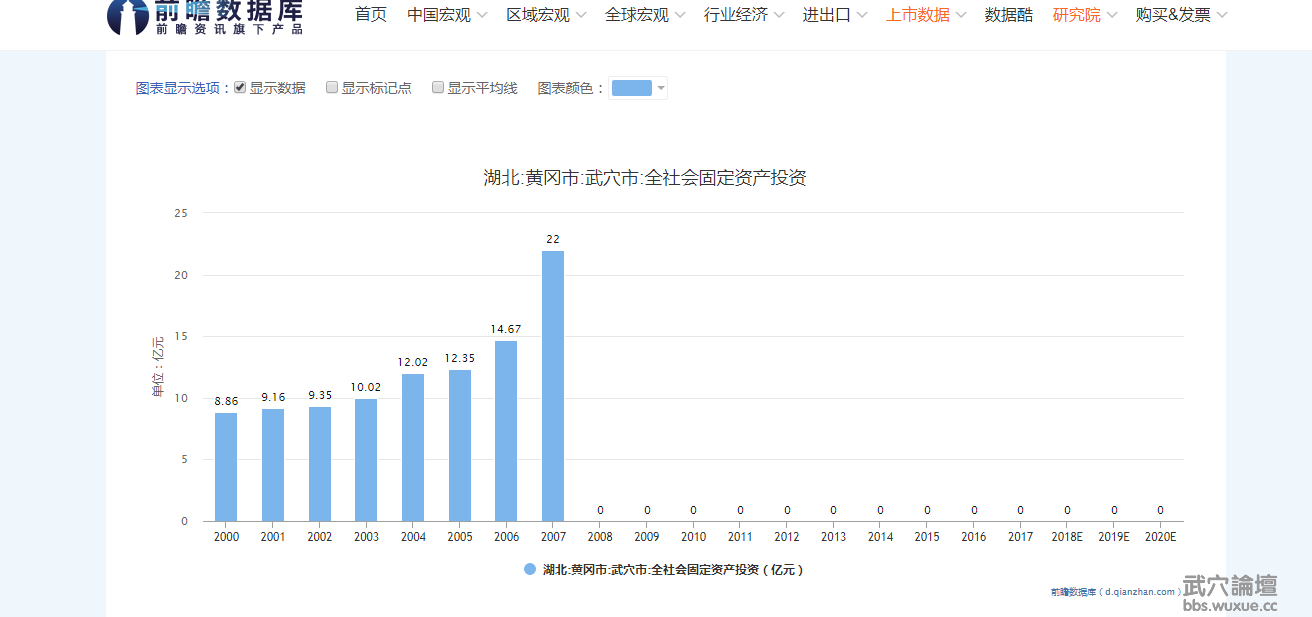This screenshot has width=1312, height=617.
Task: Click the 图表显示选项 label
Action: click(x=177, y=88)
